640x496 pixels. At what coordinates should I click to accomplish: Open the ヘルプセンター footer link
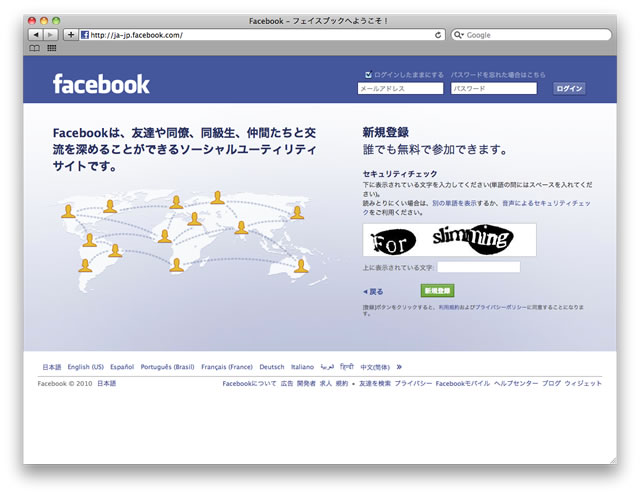pyautogui.click(x=516, y=383)
